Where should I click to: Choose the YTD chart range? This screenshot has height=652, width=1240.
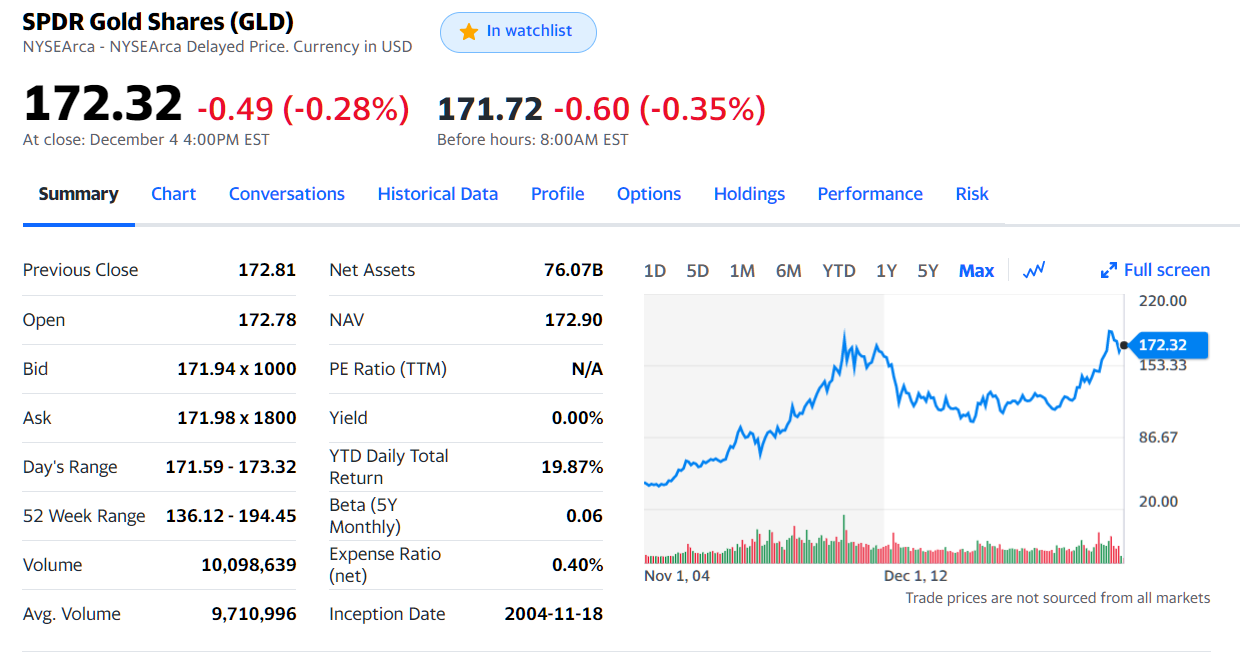click(839, 271)
